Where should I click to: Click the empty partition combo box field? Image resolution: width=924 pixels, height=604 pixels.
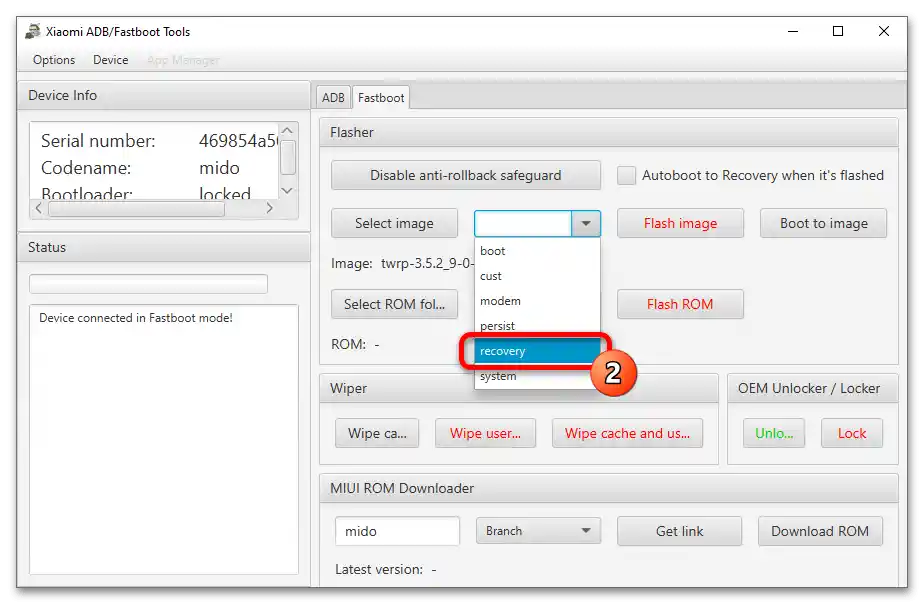click(x=523, y=223)
